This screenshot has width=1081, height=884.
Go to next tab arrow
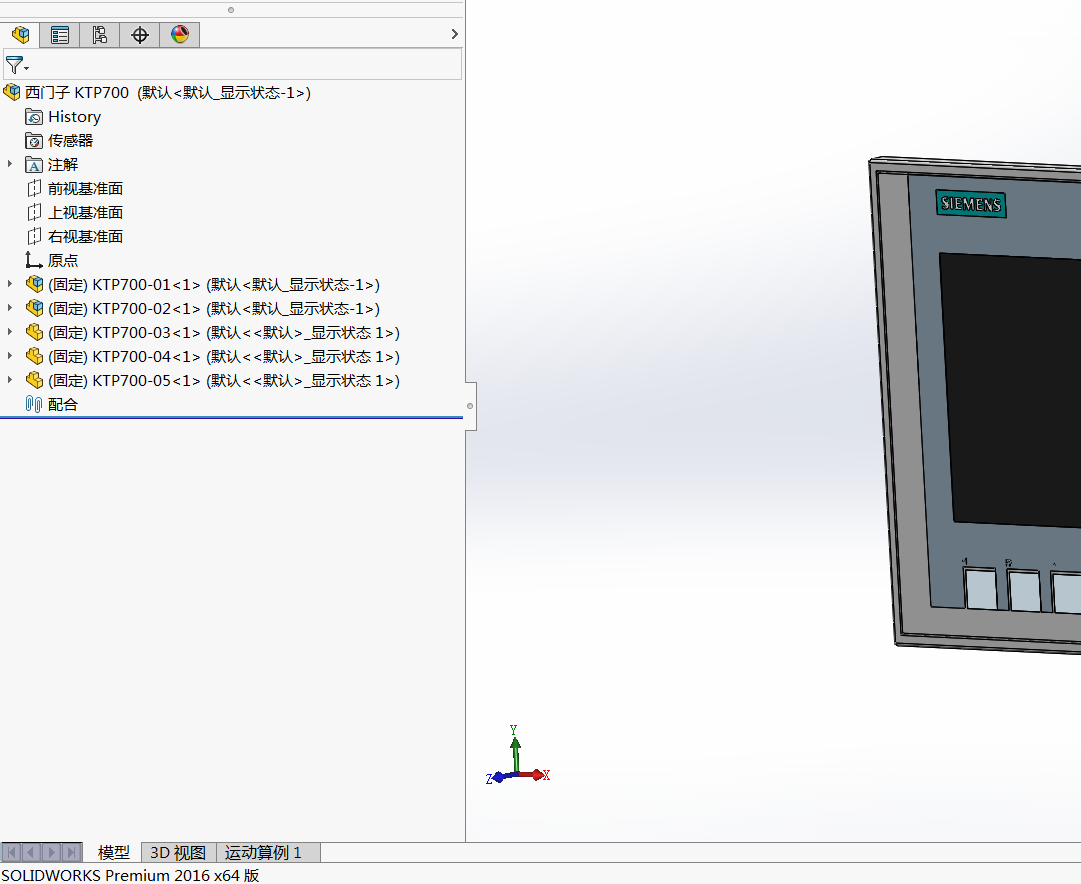tap(51, 852)
